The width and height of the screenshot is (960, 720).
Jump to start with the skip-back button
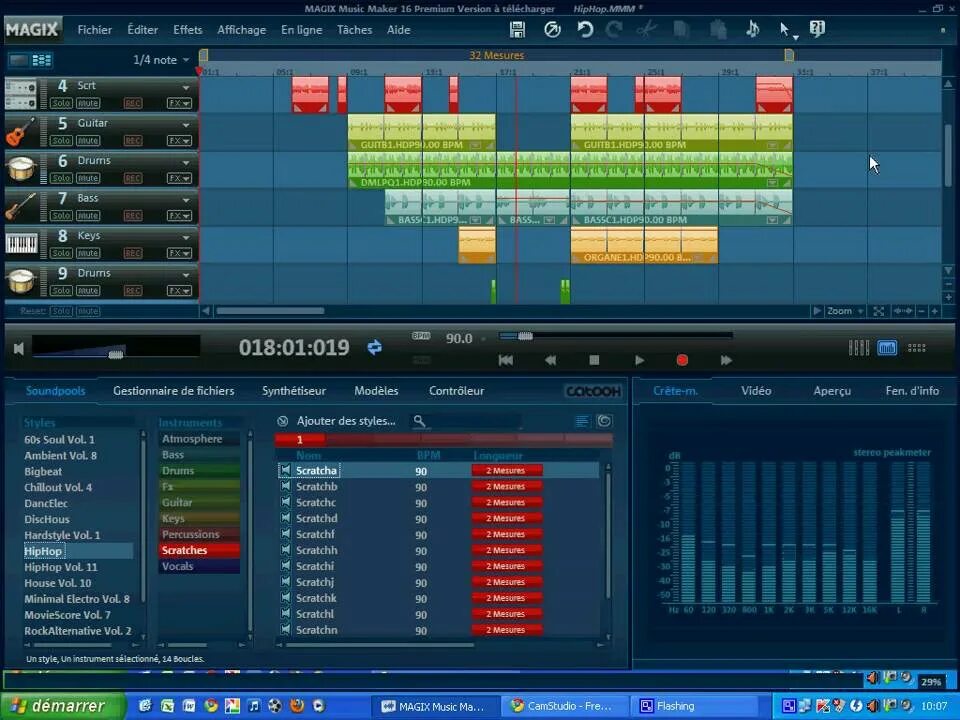point(505,360)
